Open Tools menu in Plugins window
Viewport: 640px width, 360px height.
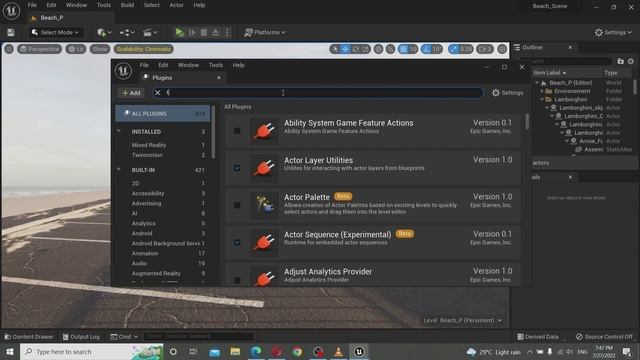(216, 65)
